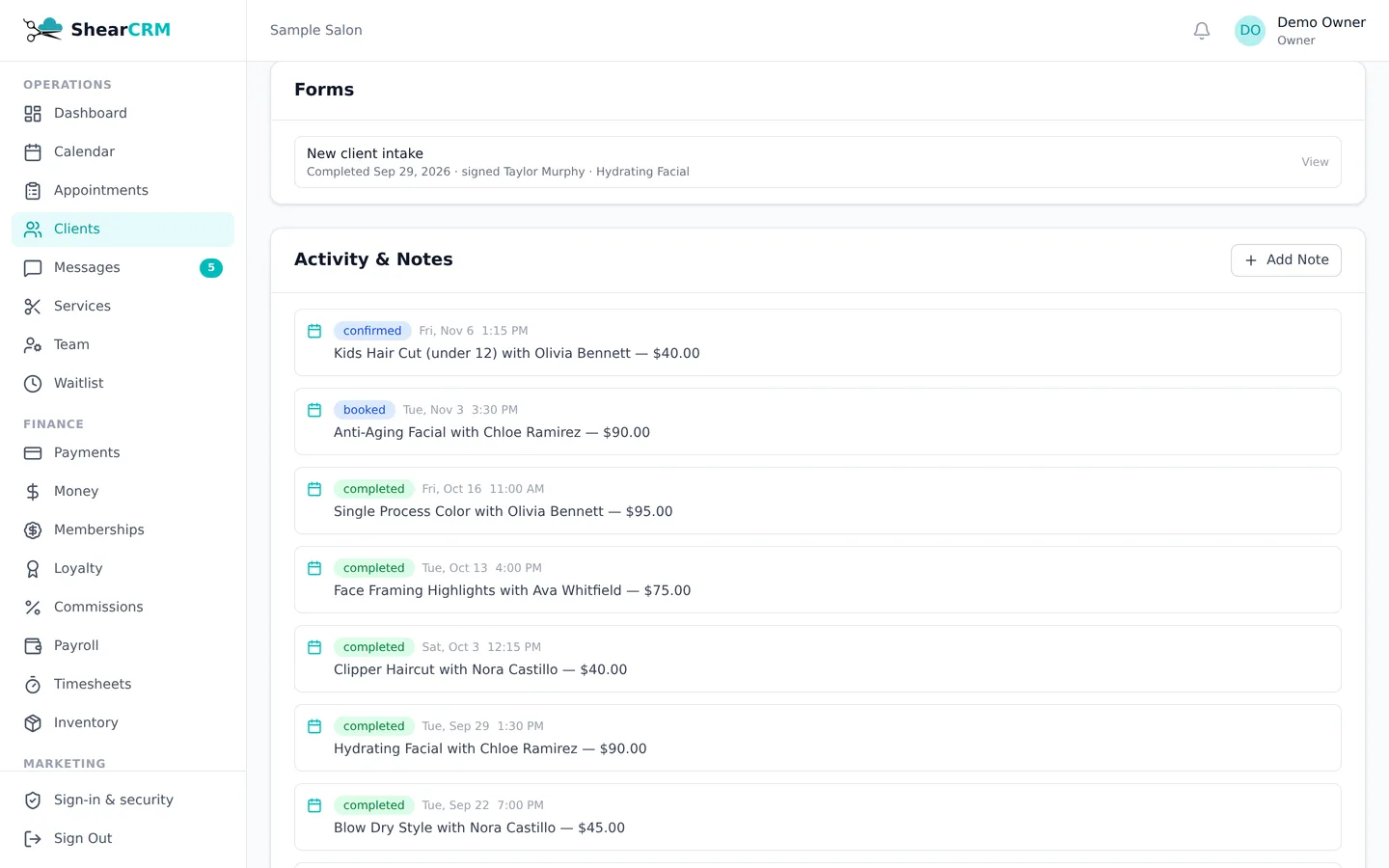
Task: Click calendar icon on Clipper Haircut entry
Action: [x=314, y=647]
